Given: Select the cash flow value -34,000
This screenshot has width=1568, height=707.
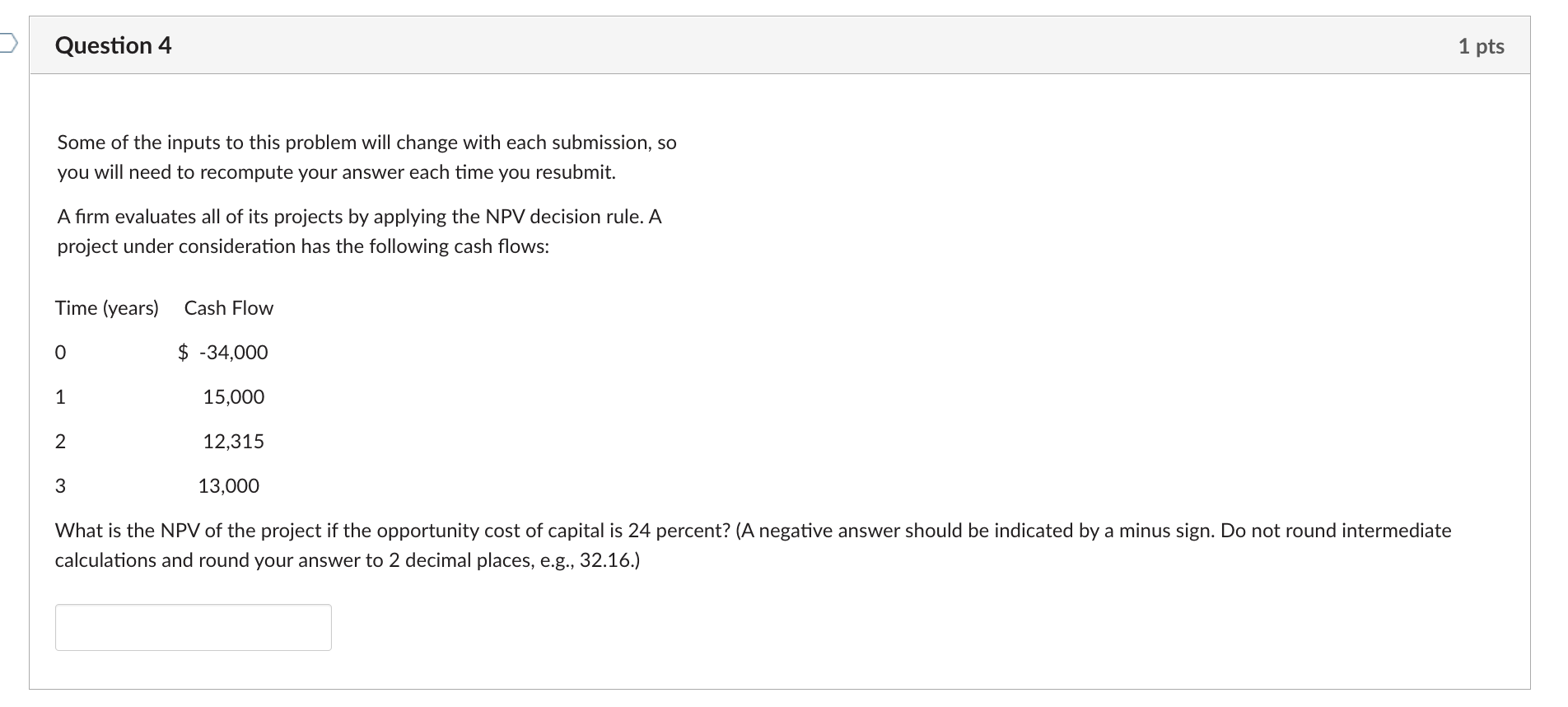Looking at the screenshot, I should (x=233, y=352).
